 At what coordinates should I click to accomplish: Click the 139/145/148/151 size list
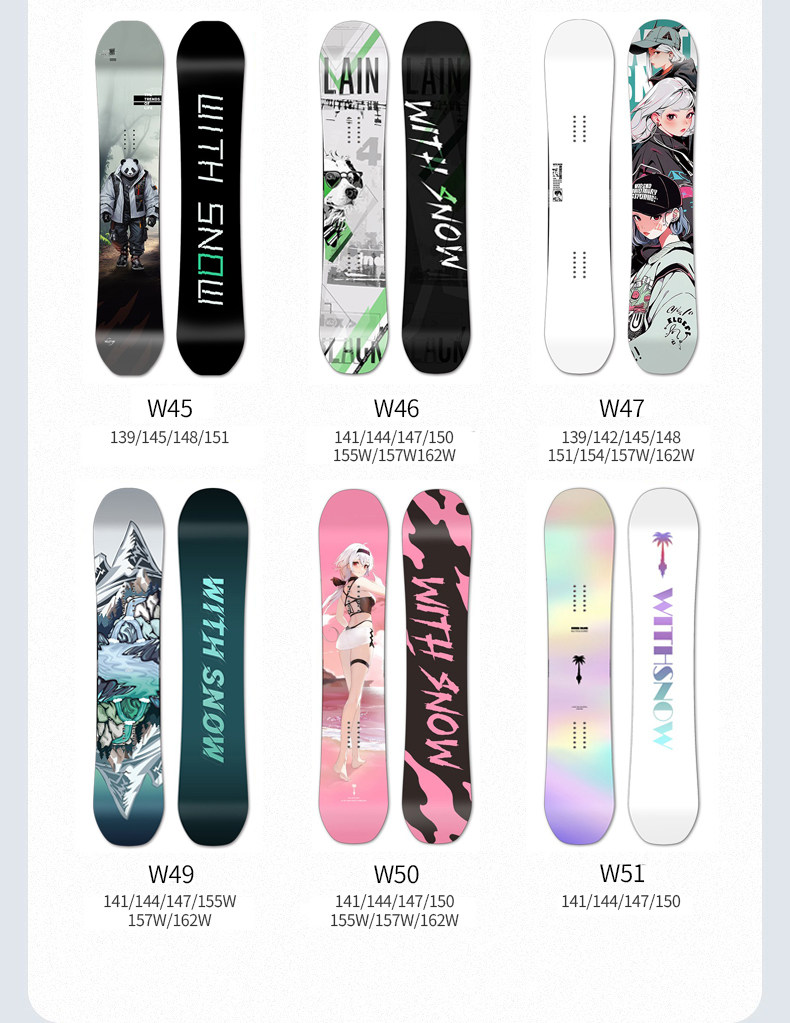click(x=170, y=437)
